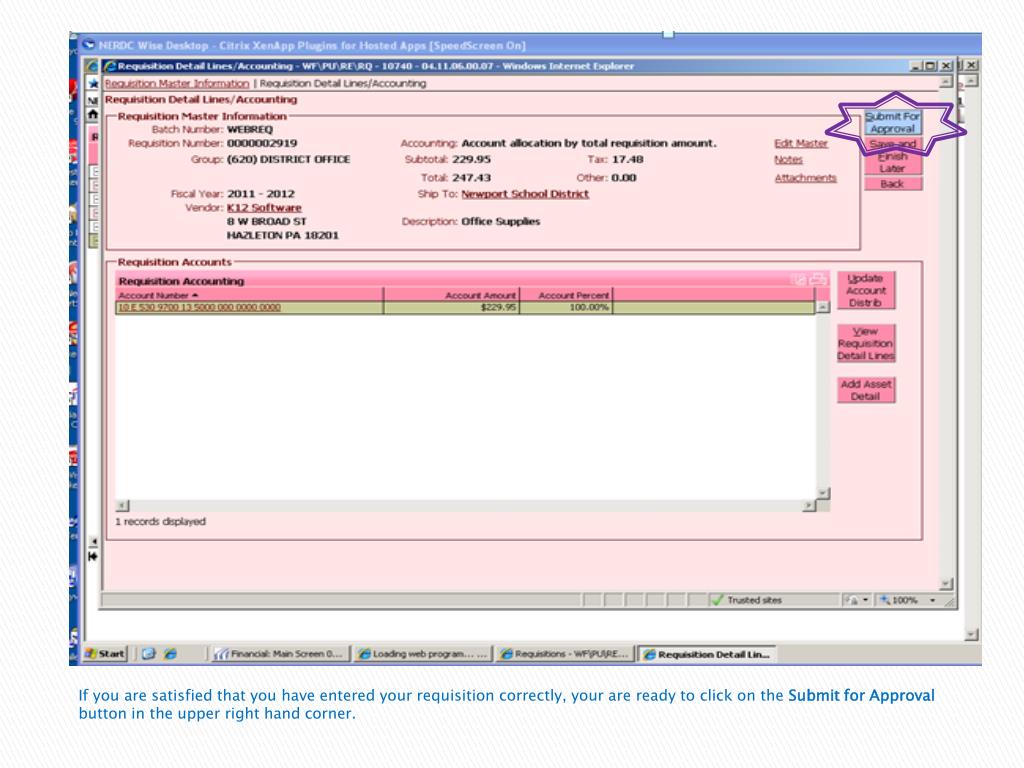This screenshot has width=1024, height=768.
Task: Go to Requisition Master Information breadcrumb
Action: pyautogui.click(x=177, y=83)
